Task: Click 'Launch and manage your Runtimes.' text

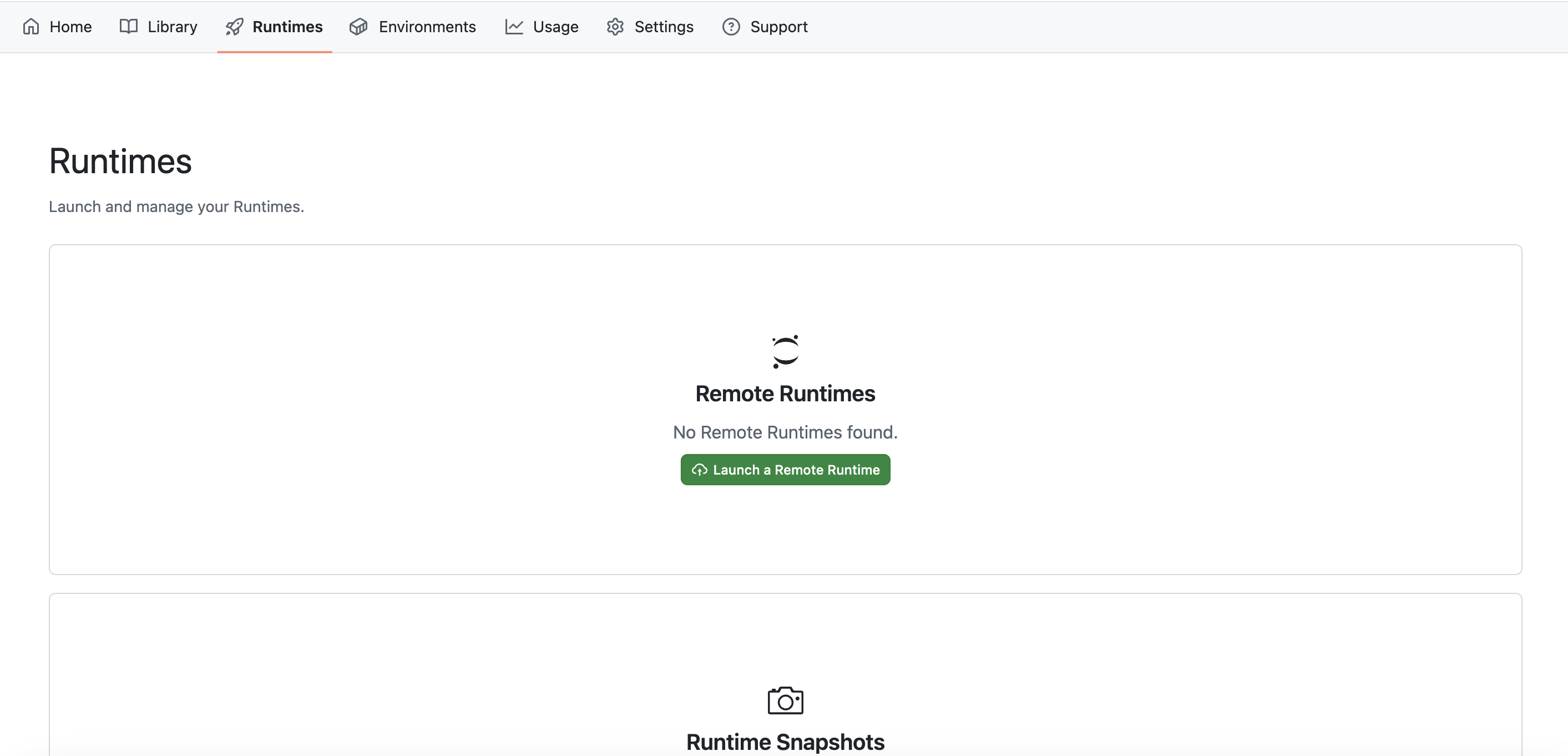Action: pyautogui.click(x=176, y=207)
